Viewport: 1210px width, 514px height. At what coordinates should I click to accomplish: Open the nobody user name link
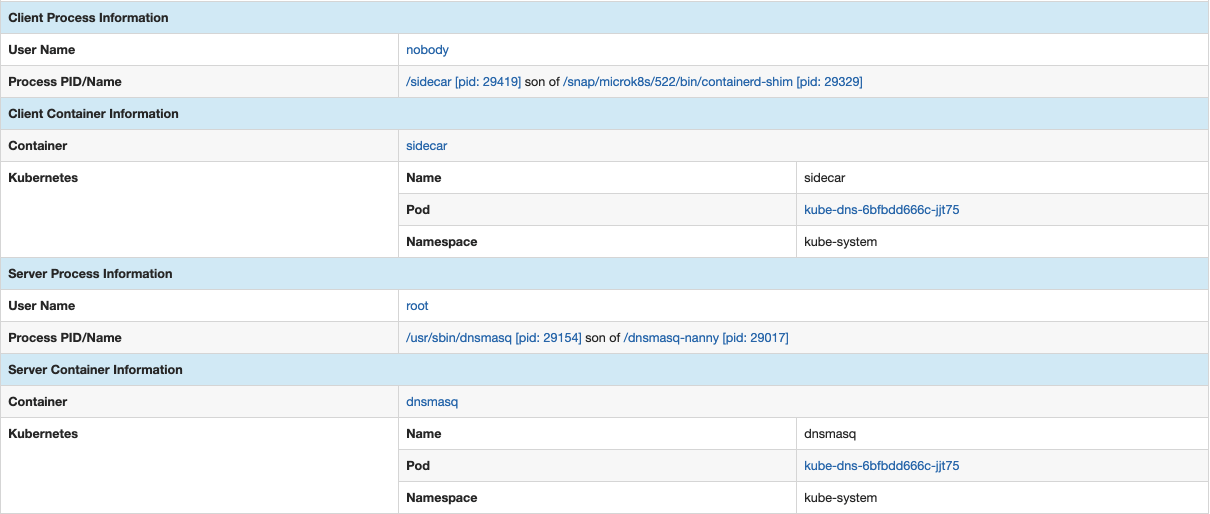(428, 49)
